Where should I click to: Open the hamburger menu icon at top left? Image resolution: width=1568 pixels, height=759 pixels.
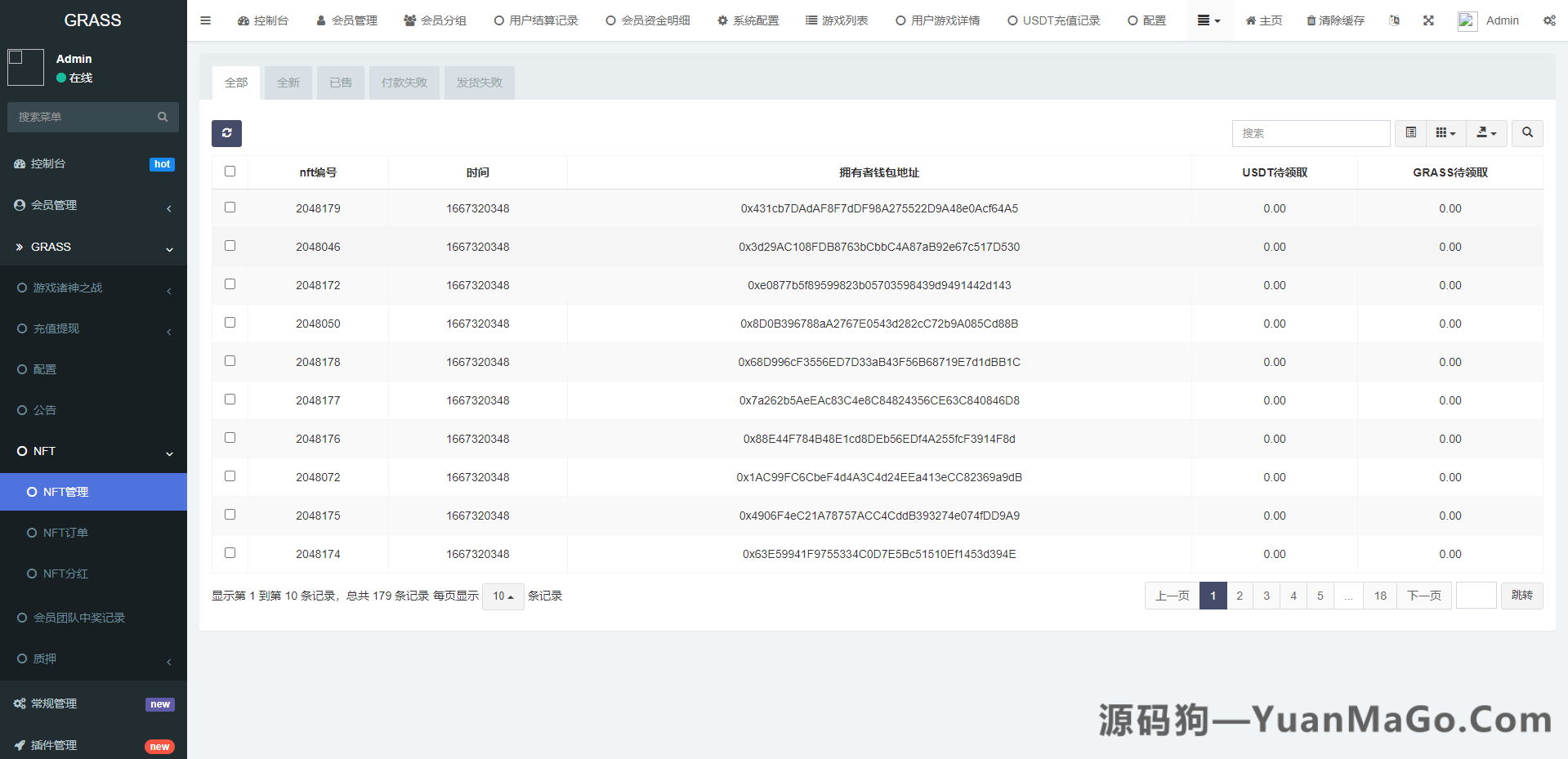tap(205, 20)
